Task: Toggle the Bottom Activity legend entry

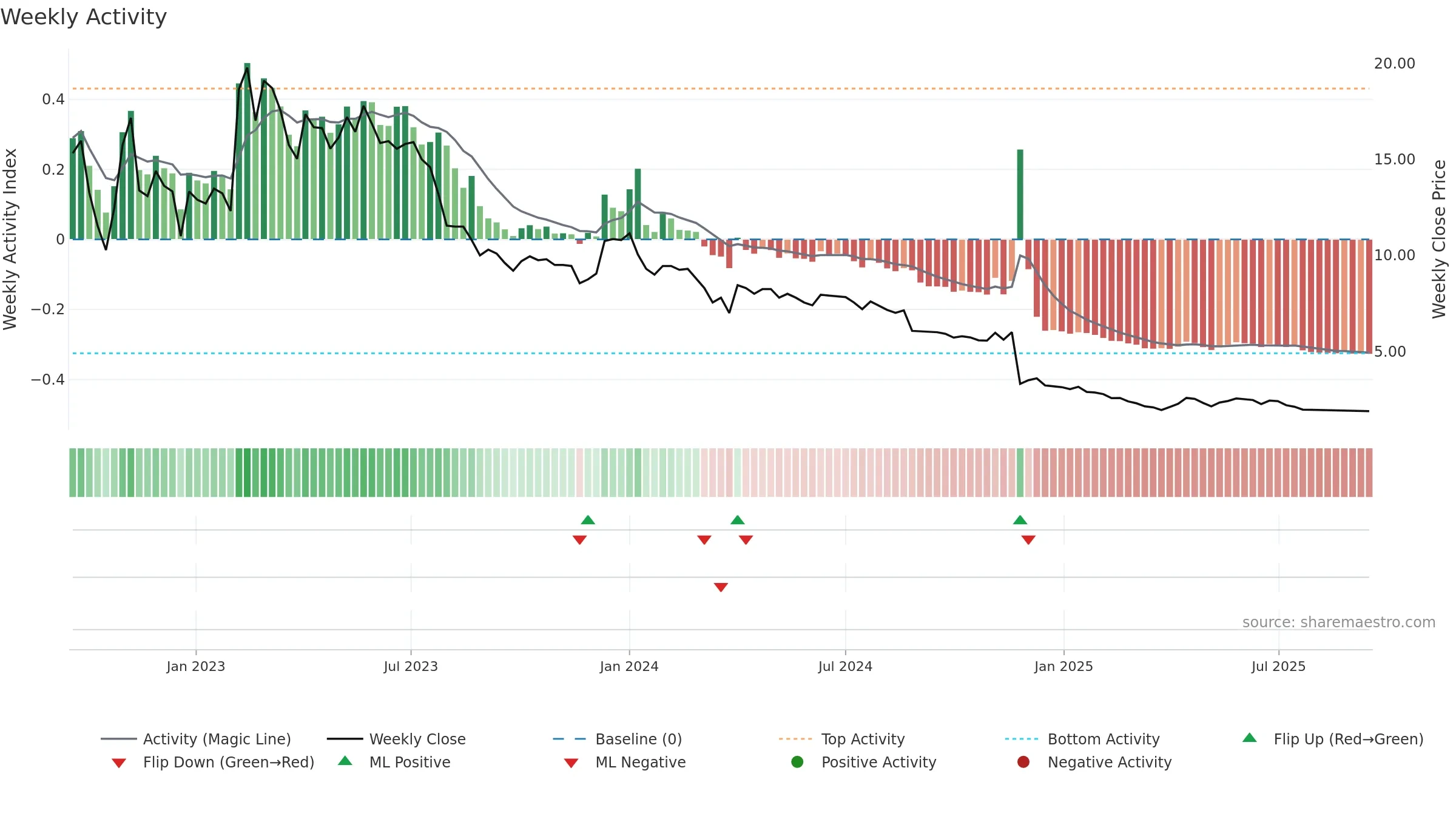Action: 1082,739
